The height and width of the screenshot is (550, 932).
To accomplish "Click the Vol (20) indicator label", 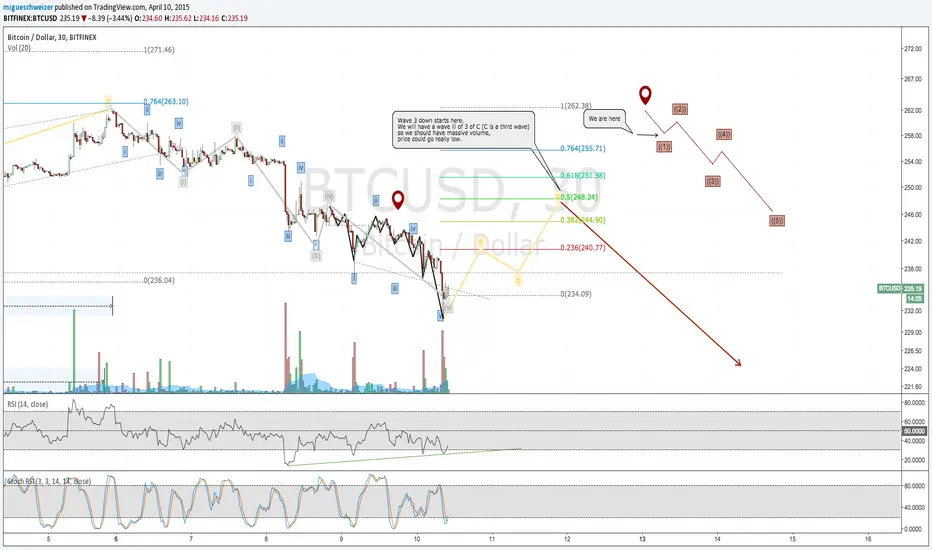I will (x=19, y=48).
